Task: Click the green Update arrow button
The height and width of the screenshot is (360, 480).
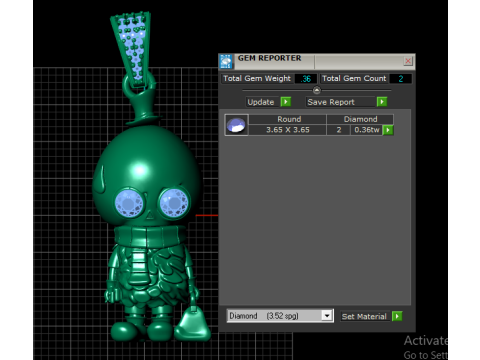Action: pyautogui.click(x=286, y=102)
